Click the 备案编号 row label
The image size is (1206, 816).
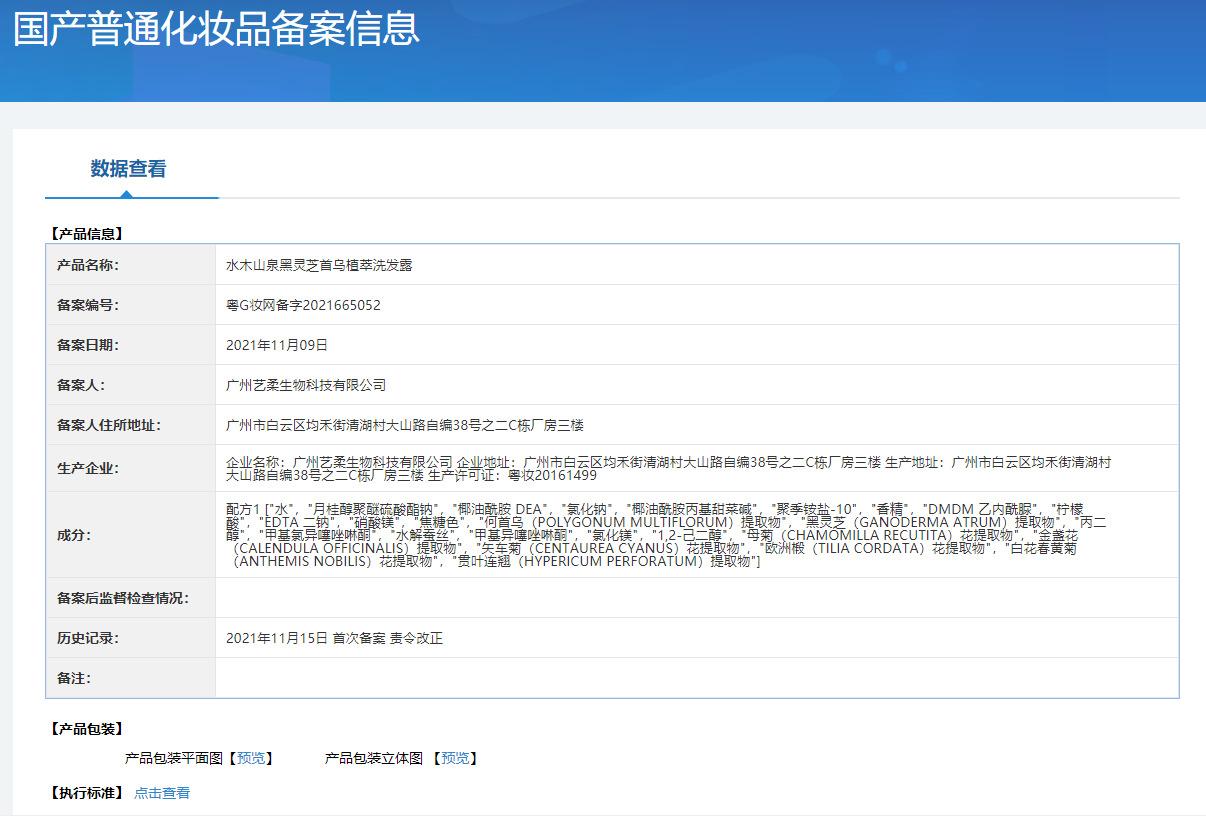[x=88, y=305]
